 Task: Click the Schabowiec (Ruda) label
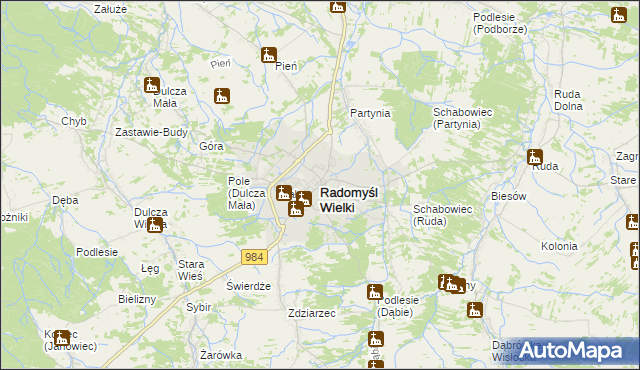click(442, 215)
